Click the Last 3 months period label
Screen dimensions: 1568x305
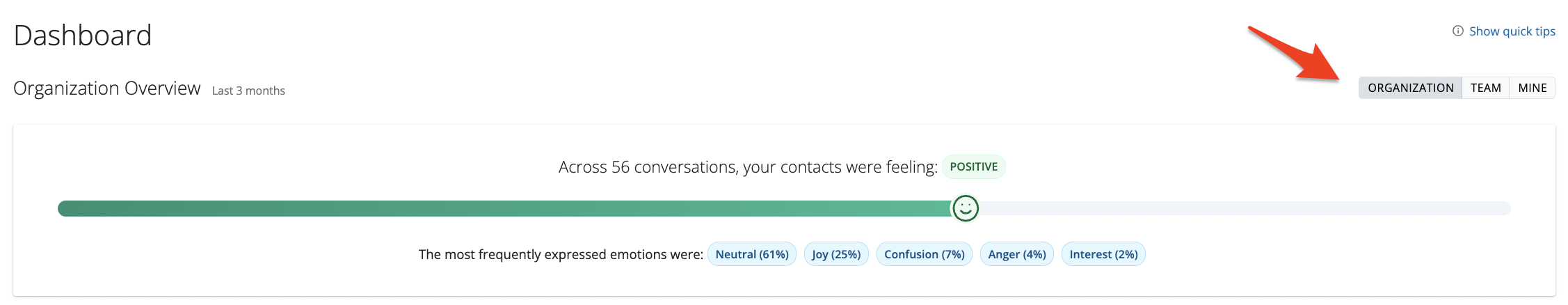[x=248, y=91]
